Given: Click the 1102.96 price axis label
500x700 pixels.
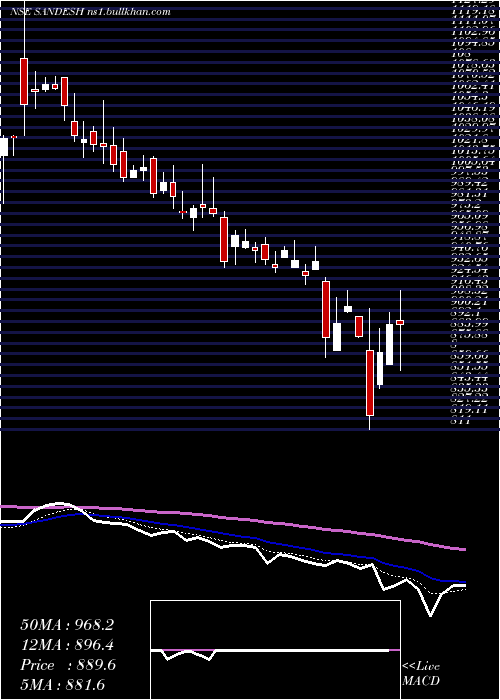Looking at the screenshot, I should (x=472, y=31).
